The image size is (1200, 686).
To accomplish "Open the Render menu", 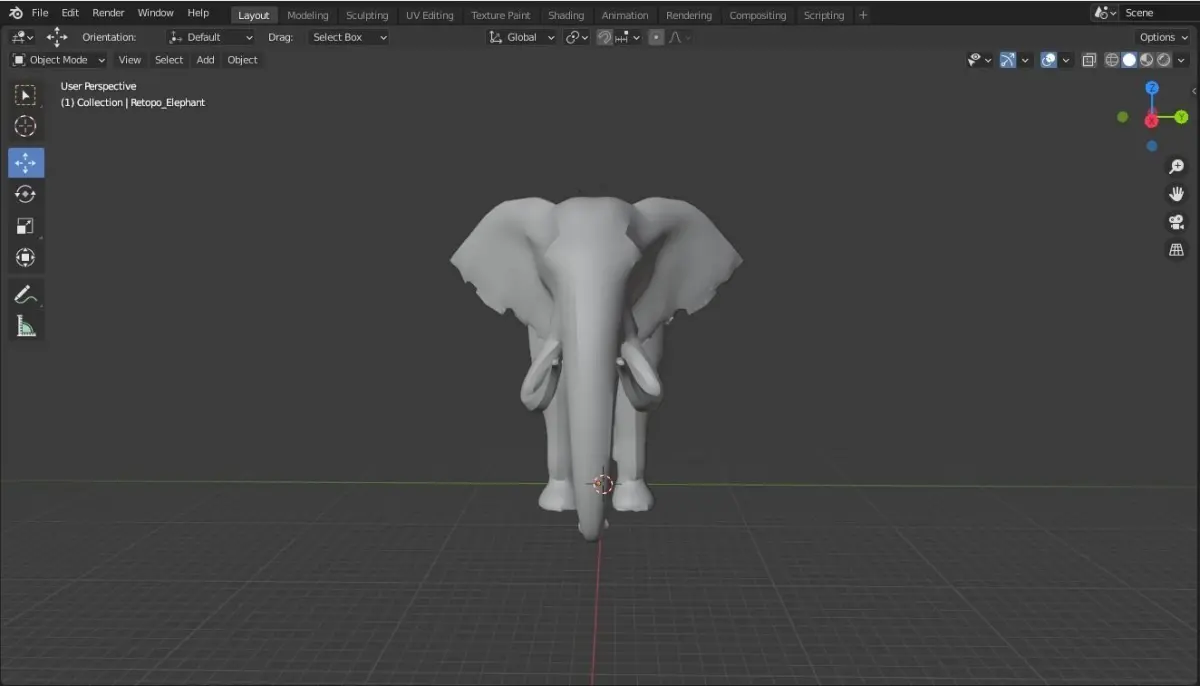I will (108, 13).
